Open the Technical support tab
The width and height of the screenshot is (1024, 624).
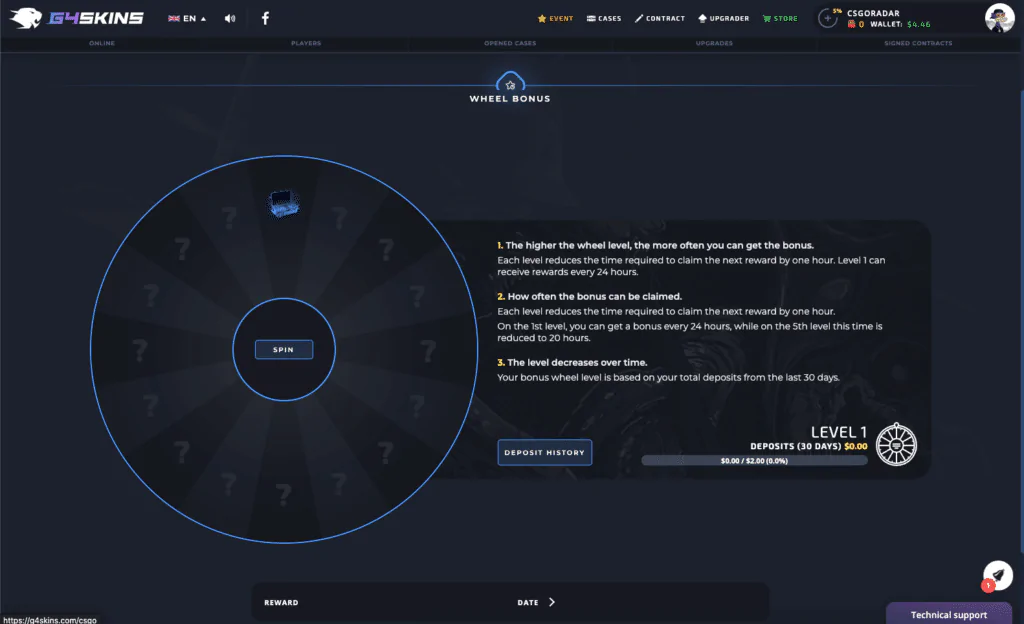[x=949, y=614]
